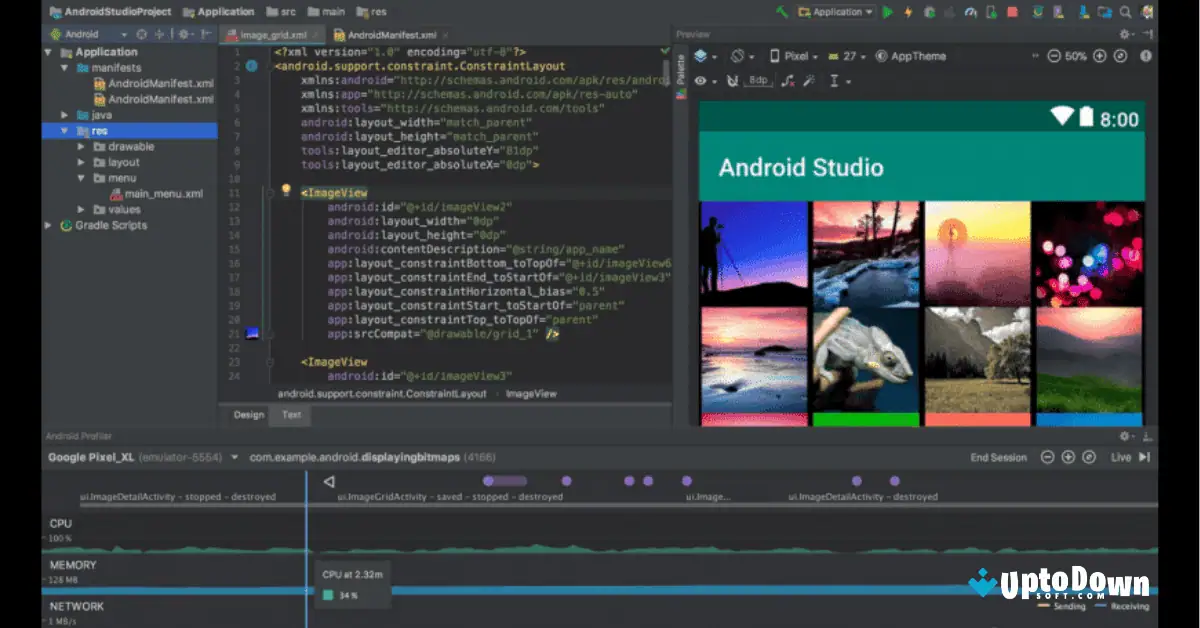The width and height of the screenshot is (1200, 628).
Task: Apply instant run changes via lightning icon
Action: (x=908, y=12)
